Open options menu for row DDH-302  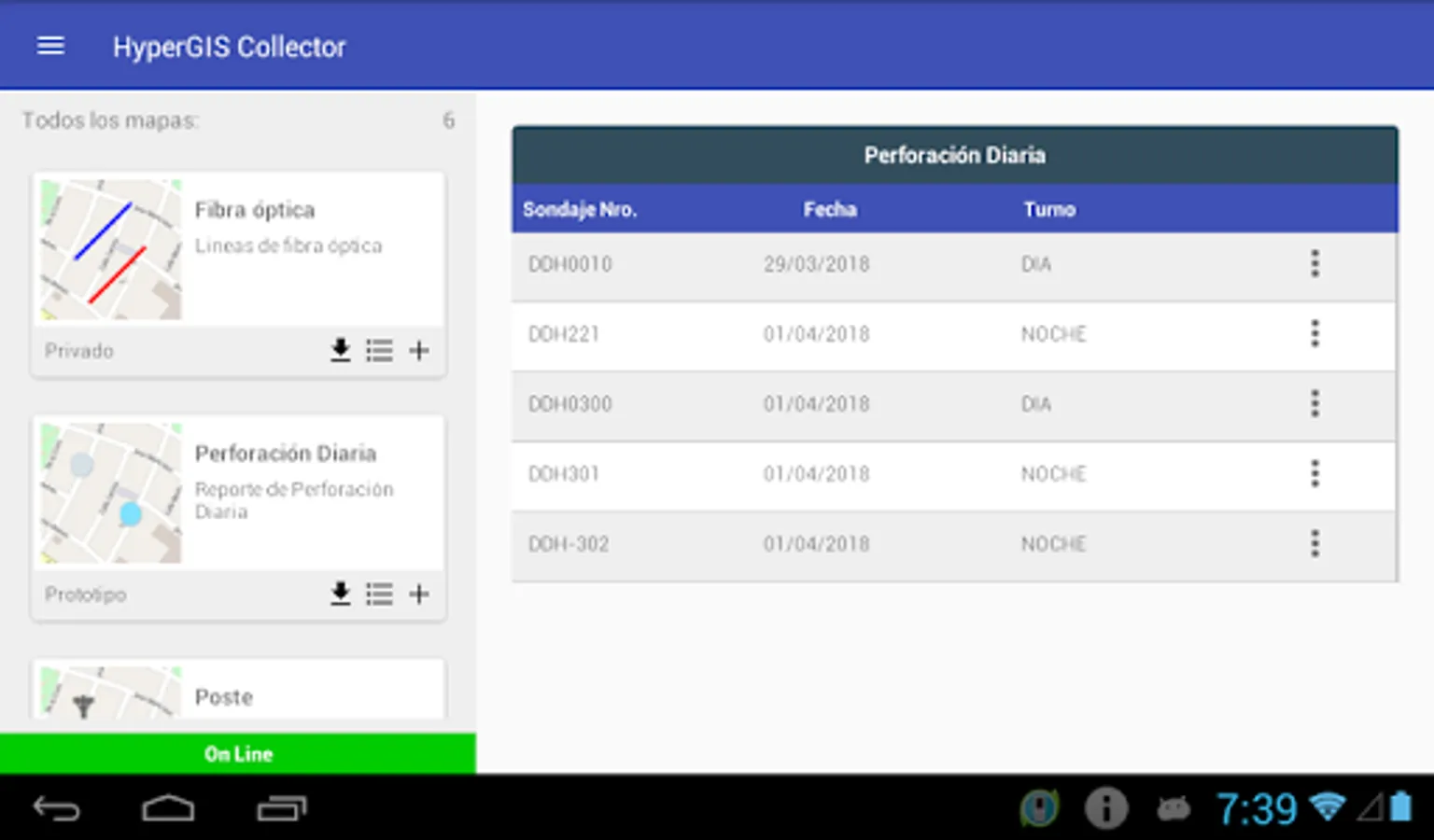(x=1314, y=544)
